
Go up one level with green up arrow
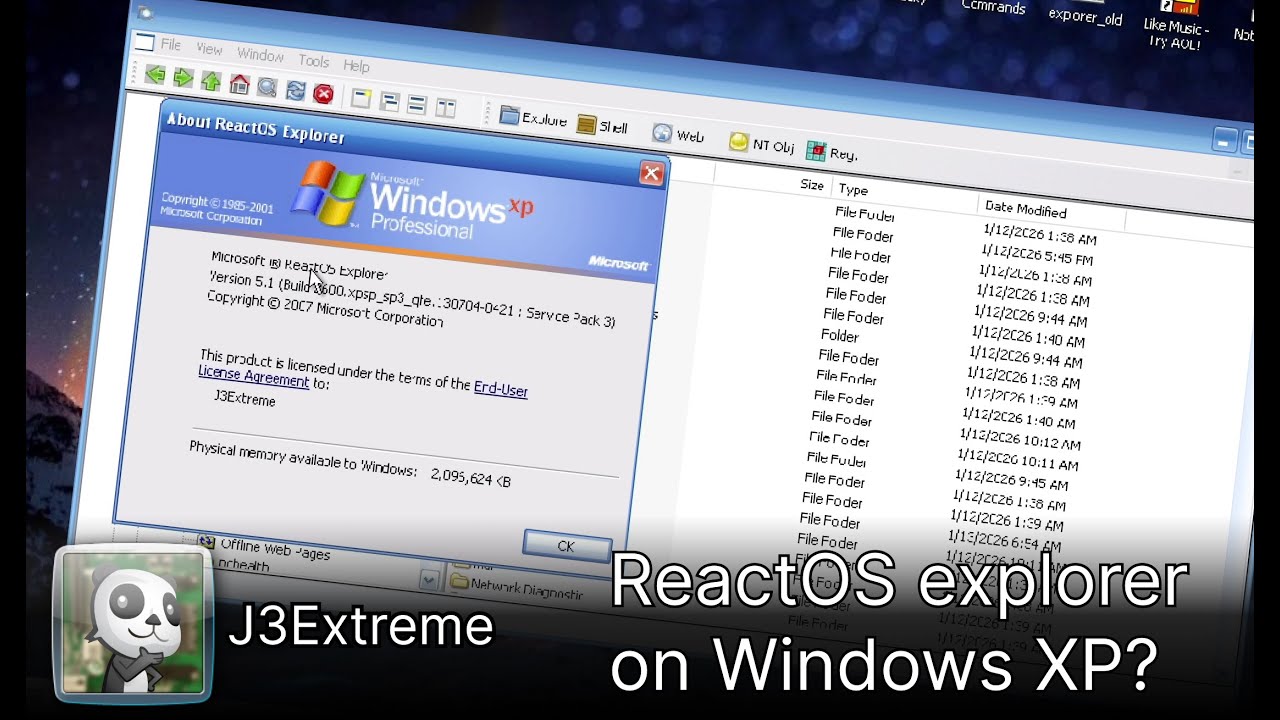click(211, 80)
